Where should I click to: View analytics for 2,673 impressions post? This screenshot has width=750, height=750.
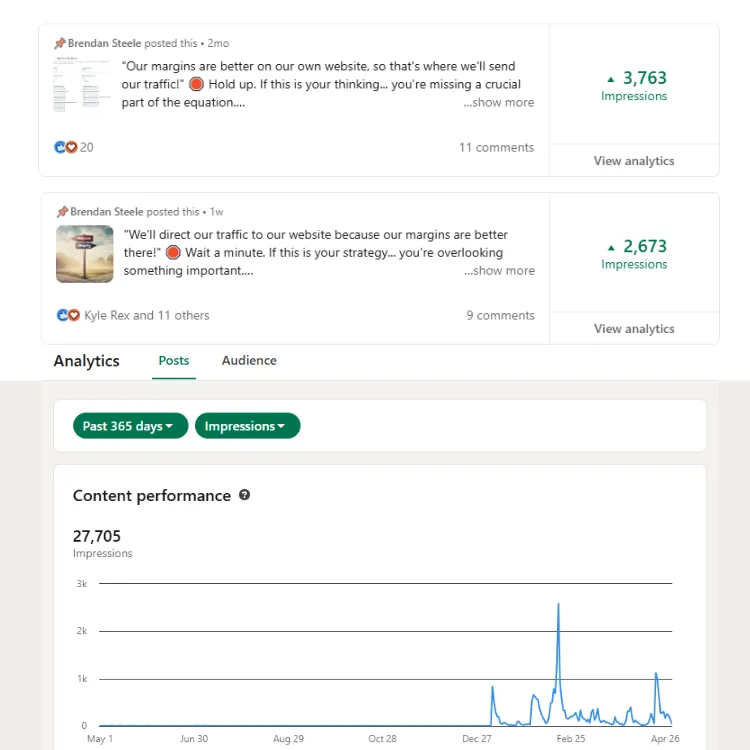coord(634,329)
